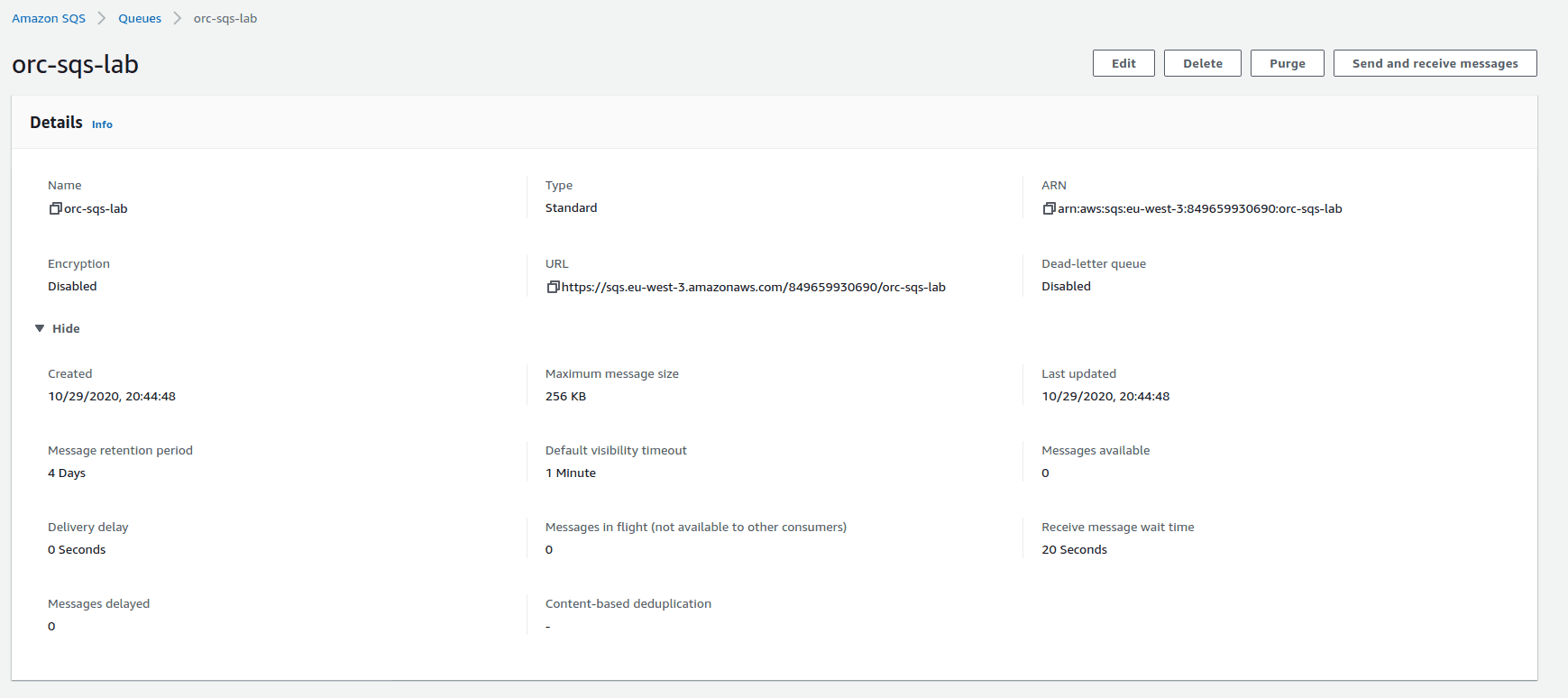
Task: Click the orc-sqs-lab page heading
Action: click(x=75, y=65)
